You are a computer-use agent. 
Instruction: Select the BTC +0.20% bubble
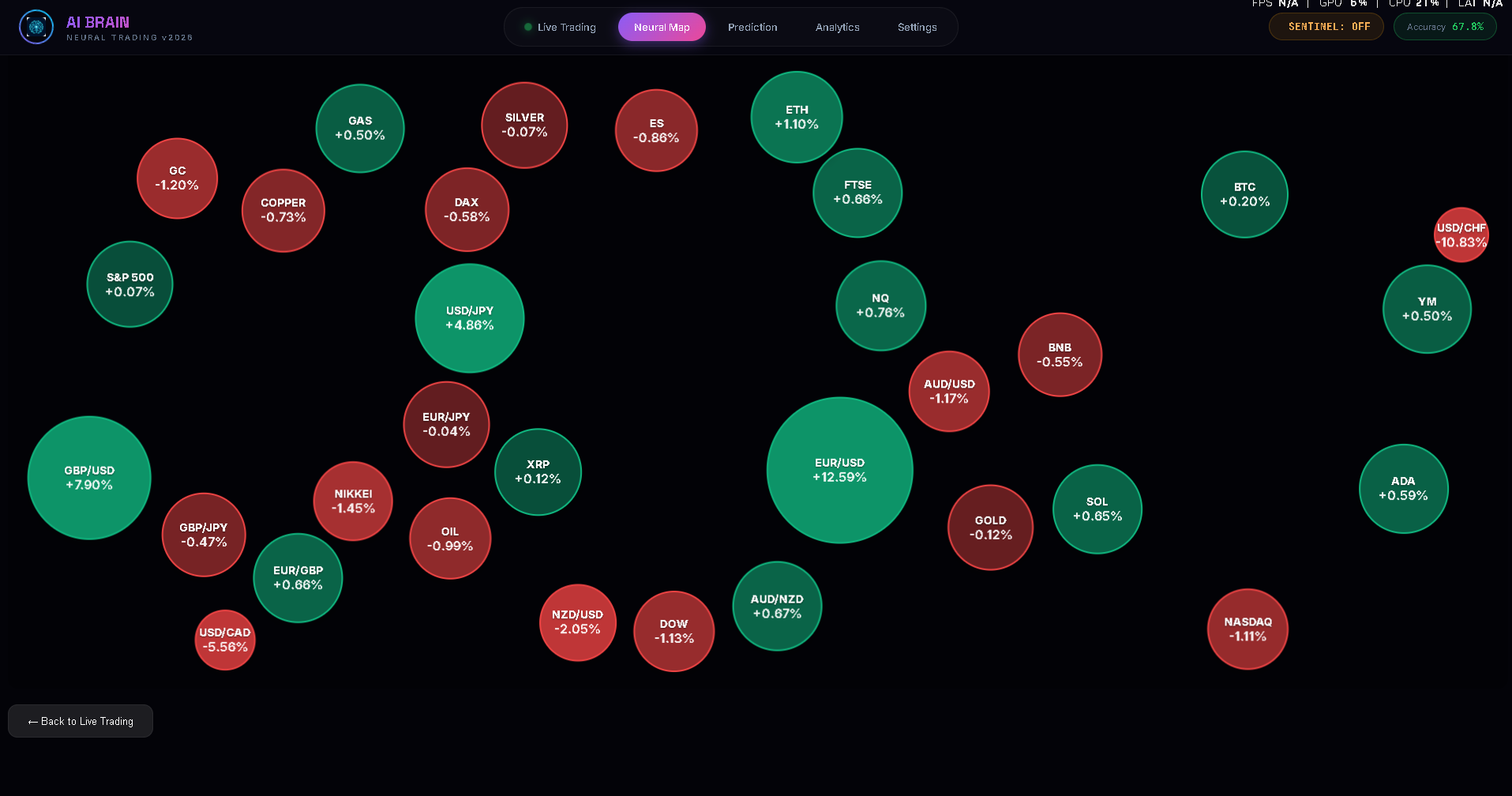pos(1244,194)
